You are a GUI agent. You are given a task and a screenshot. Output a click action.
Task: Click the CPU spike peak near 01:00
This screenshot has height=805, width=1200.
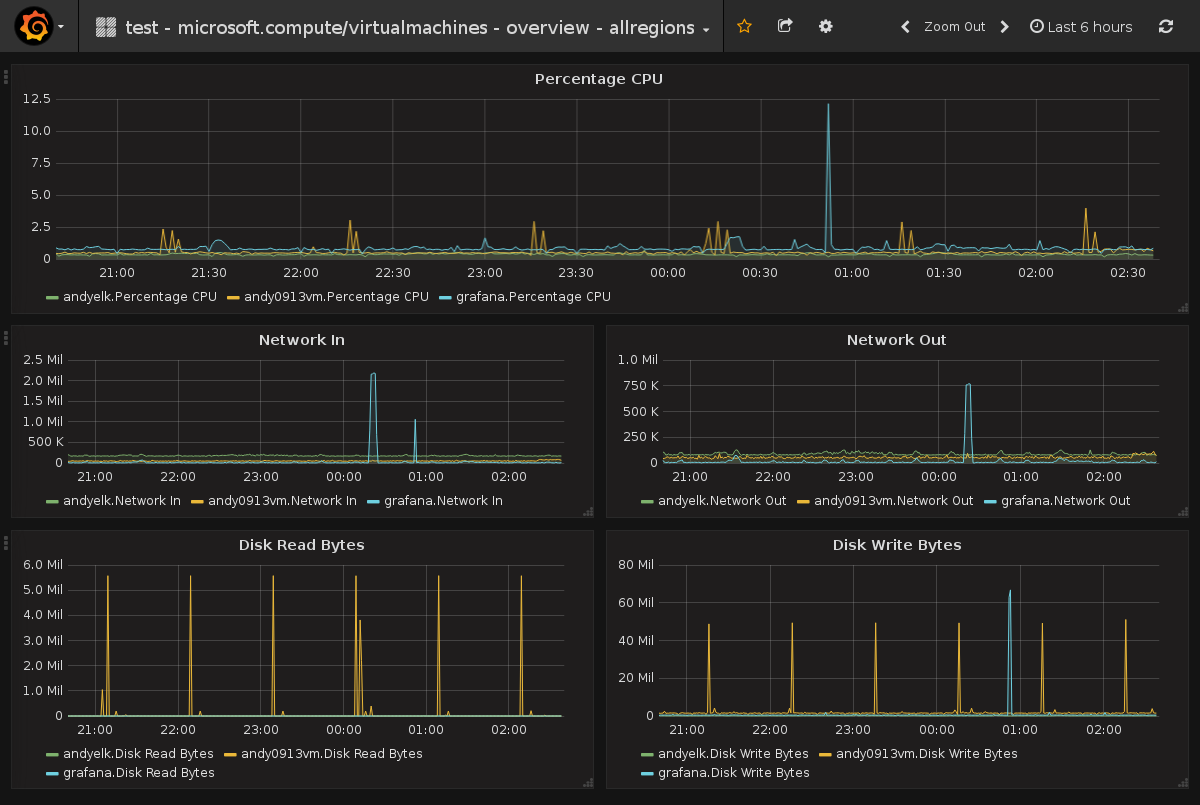(828, 105)
